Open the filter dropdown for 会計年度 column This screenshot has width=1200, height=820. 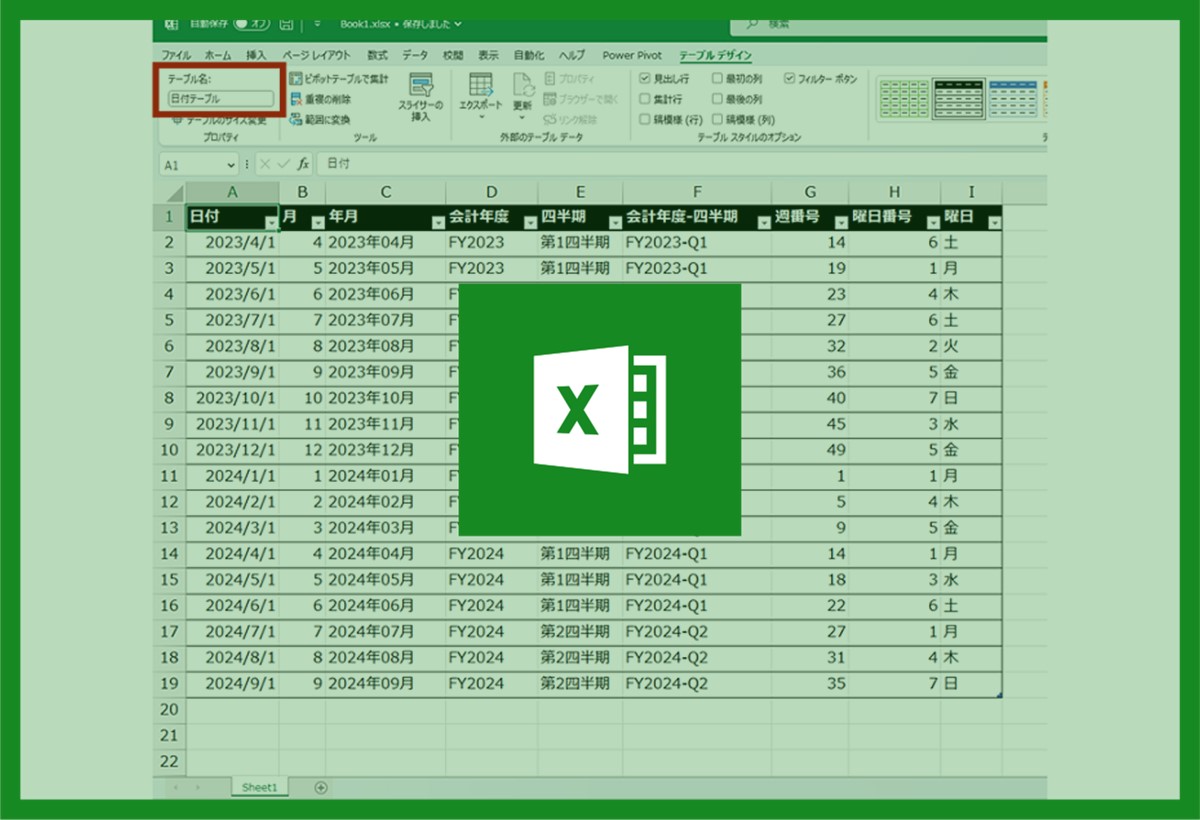point(528,223)
